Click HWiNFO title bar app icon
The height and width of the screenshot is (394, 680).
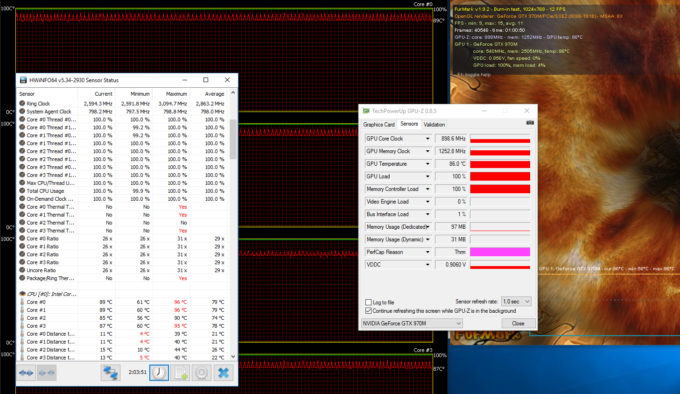[x=23, y=80]
